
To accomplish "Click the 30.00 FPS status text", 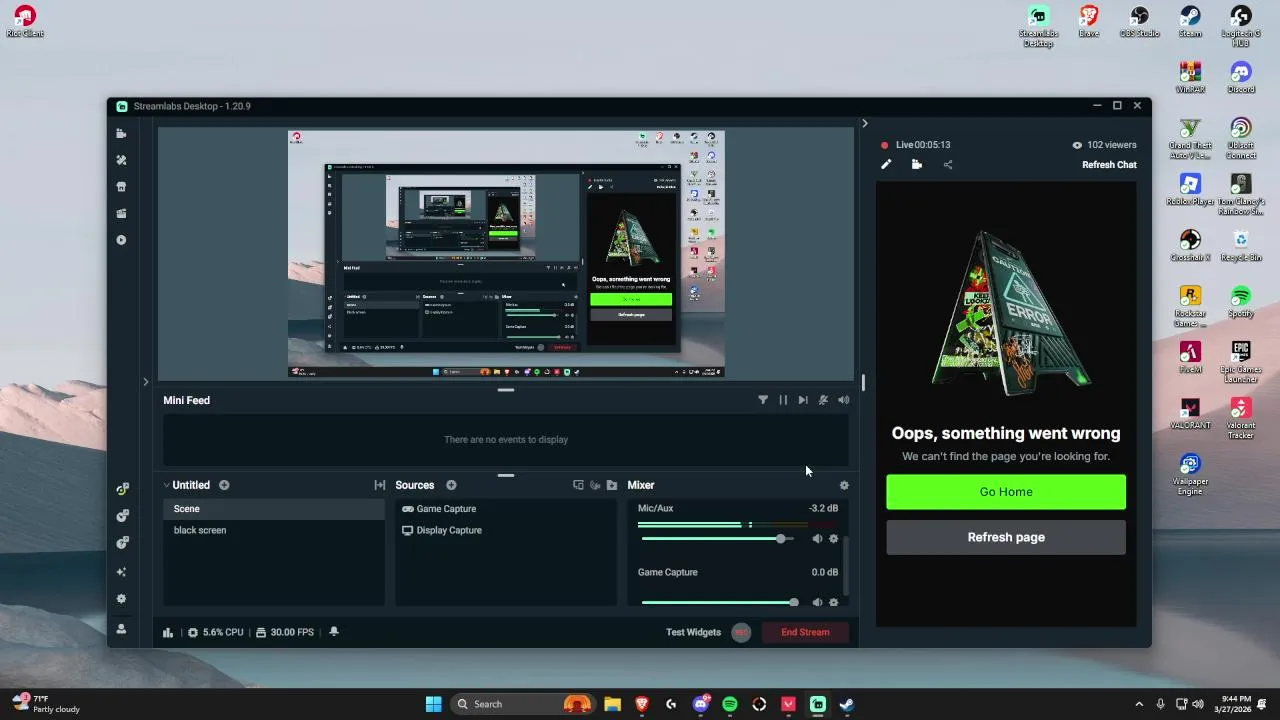I will point(292,632).
